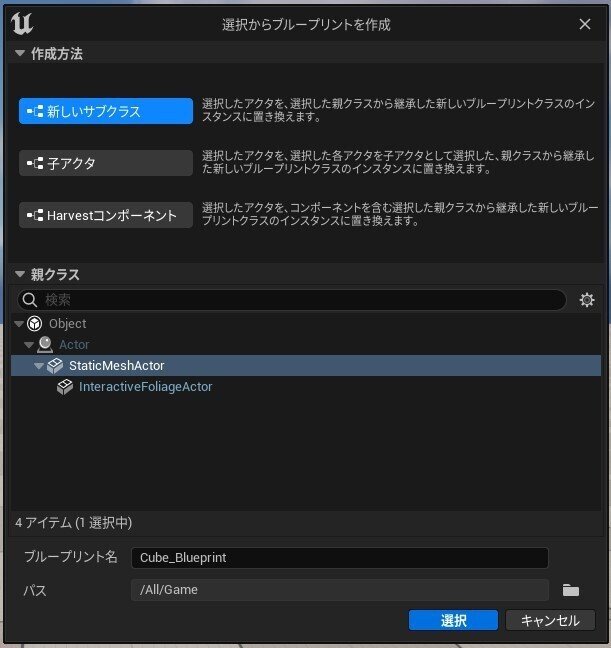Open the folder browse icon for path
611x648 pixels.
pos(570,590)
